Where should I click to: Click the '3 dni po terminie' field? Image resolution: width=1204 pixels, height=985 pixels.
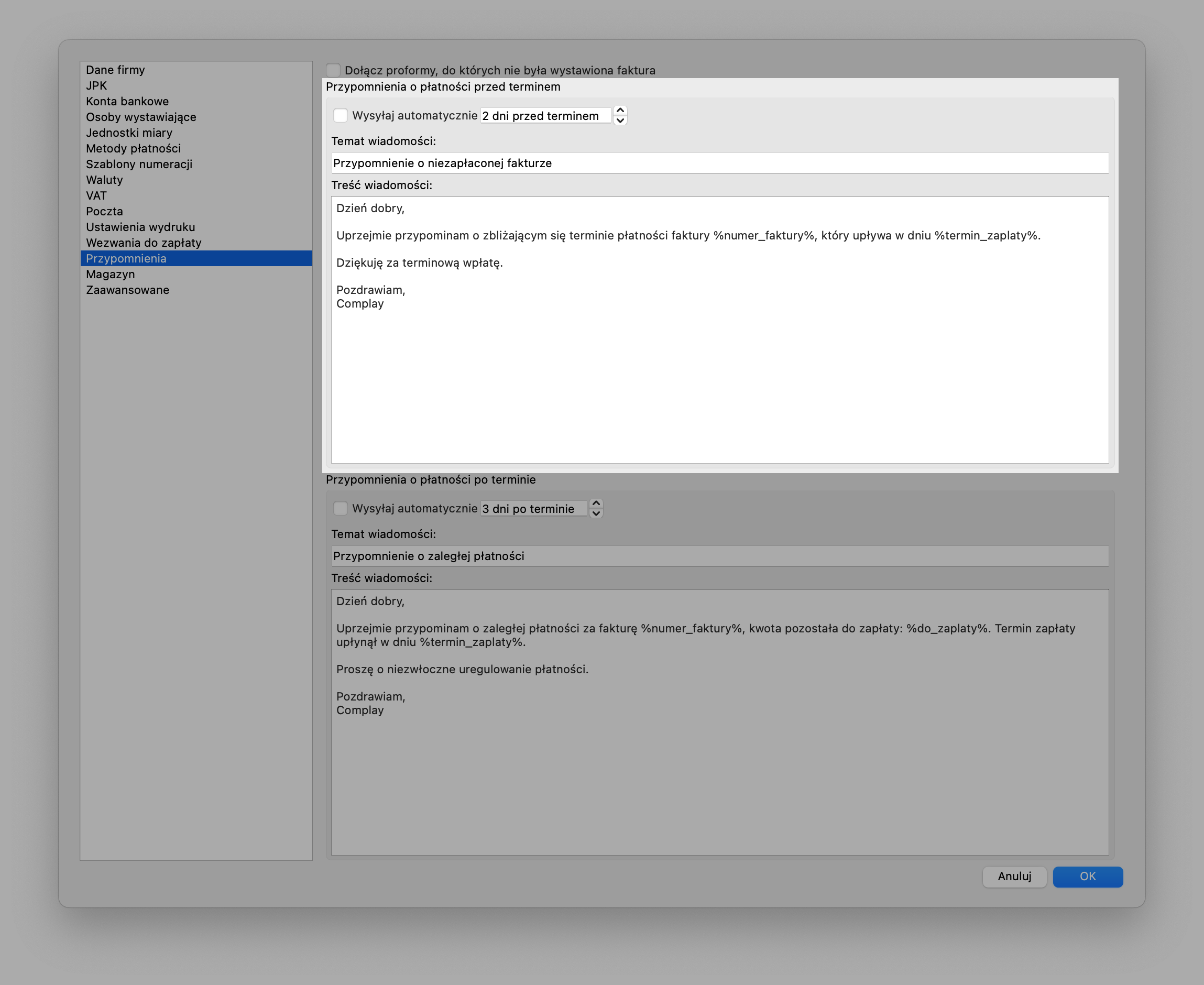pos(534,509)
